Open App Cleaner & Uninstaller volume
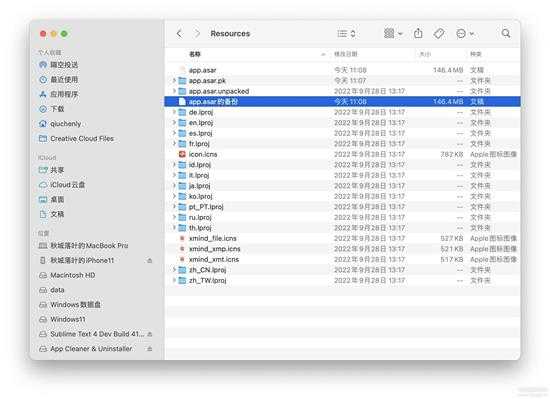Viewport: 550px width, 399px height. click(86, 349)
